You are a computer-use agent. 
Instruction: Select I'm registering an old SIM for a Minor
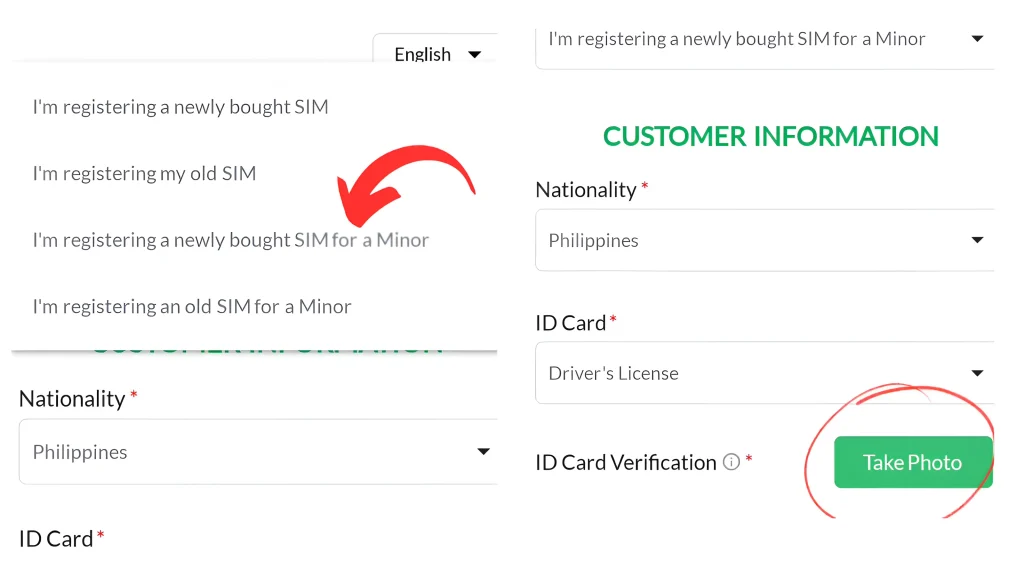coord(191,306)
